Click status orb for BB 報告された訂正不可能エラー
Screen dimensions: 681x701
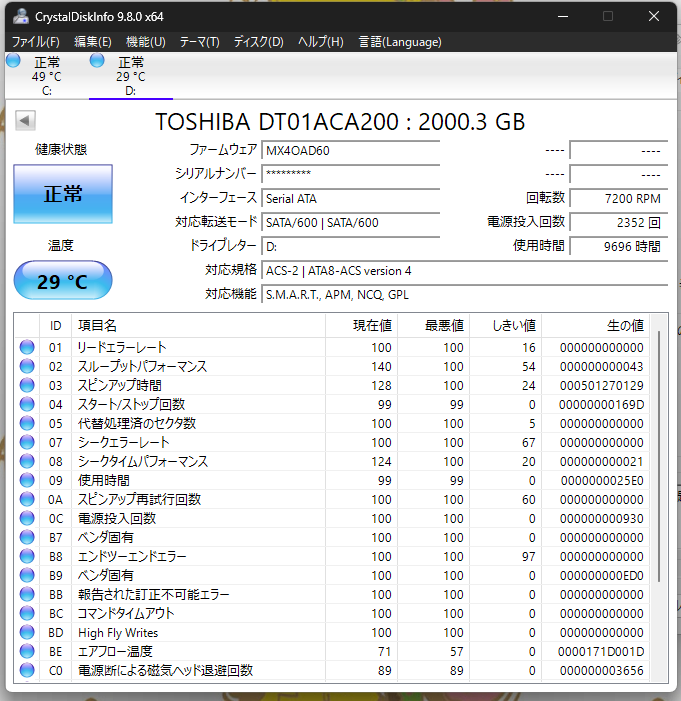coord(27,594)
